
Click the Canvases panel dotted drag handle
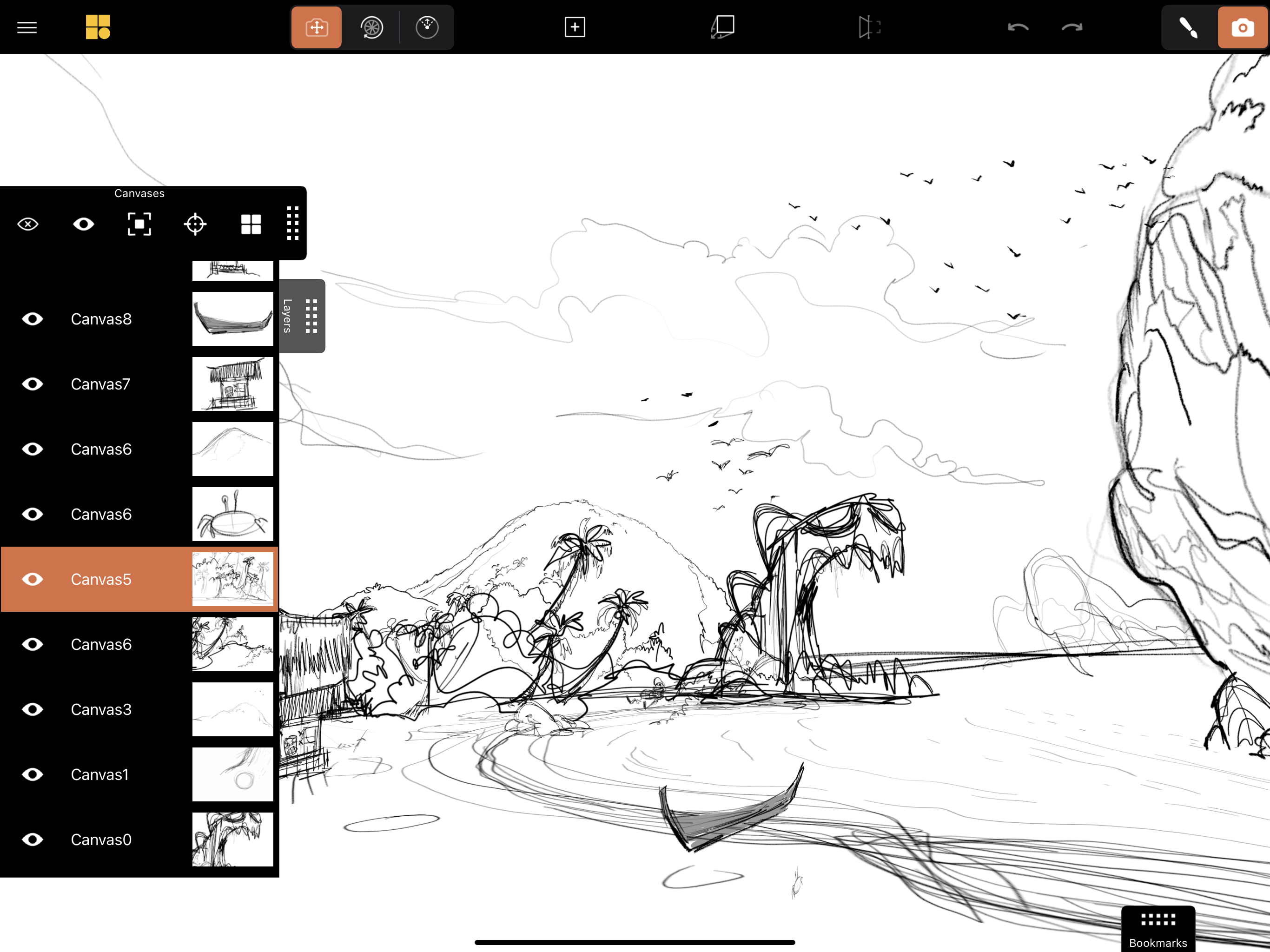point(292,224)
